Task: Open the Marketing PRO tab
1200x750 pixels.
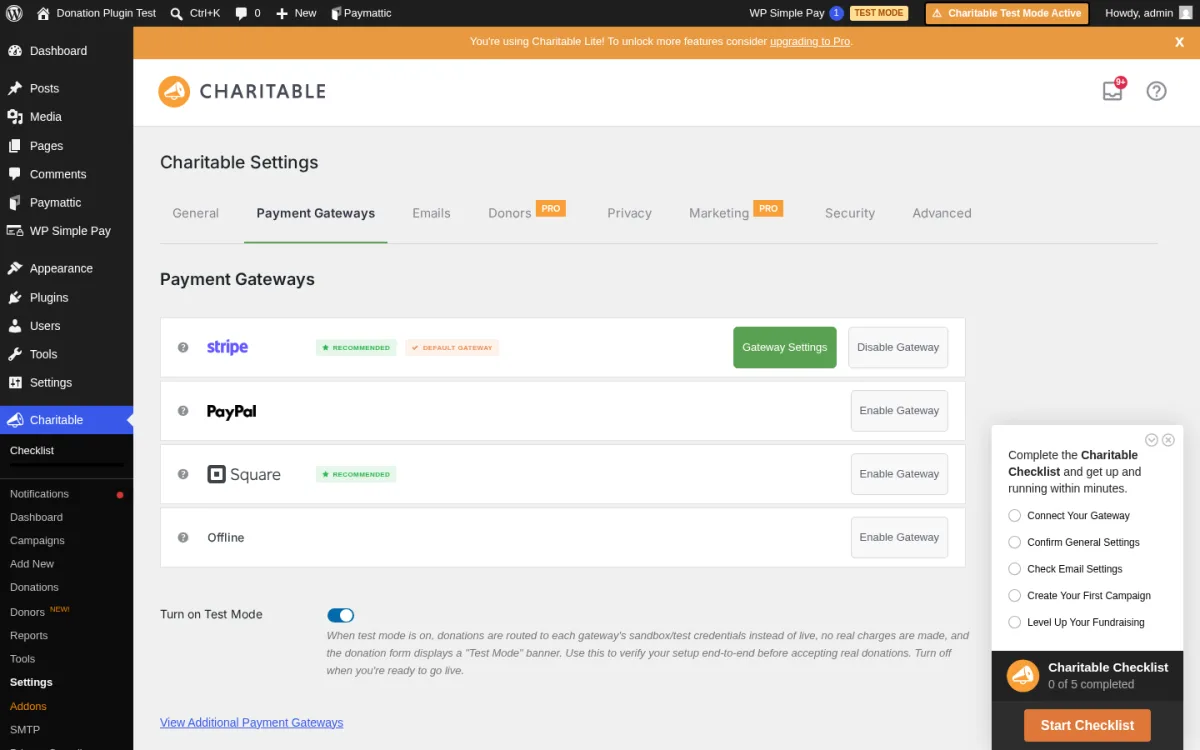Action: [736, 213]
